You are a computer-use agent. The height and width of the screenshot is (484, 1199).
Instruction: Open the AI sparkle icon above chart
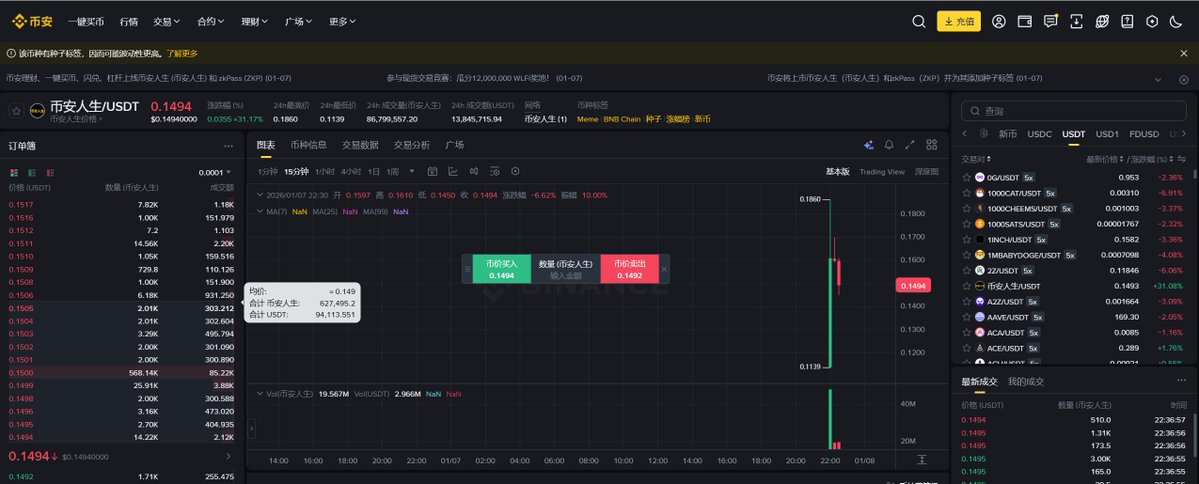[869, 145]
